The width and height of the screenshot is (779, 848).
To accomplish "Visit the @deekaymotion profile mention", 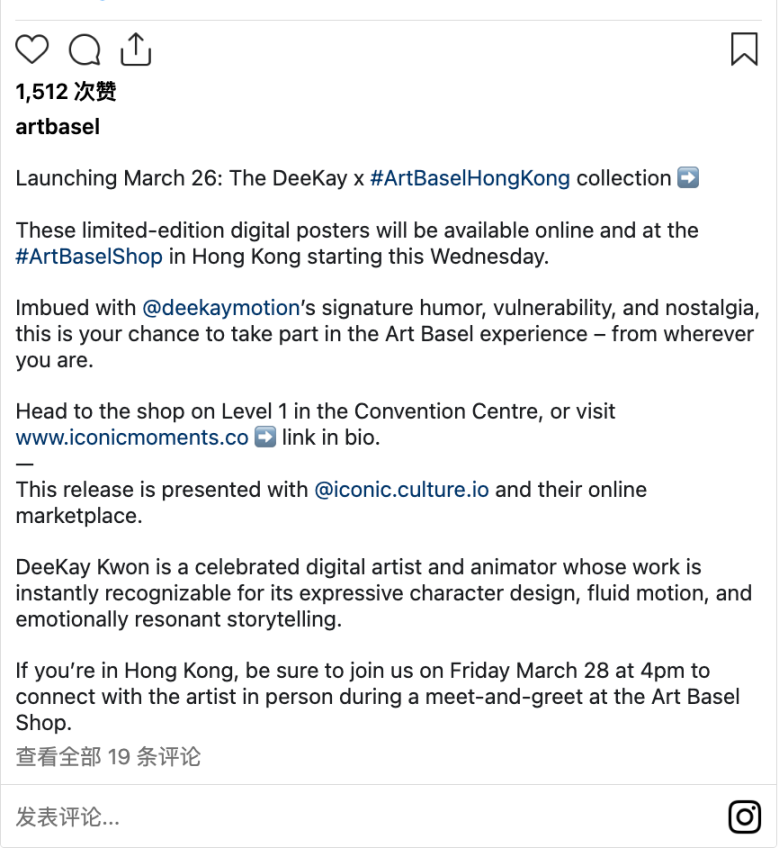I will click(221, 308).
